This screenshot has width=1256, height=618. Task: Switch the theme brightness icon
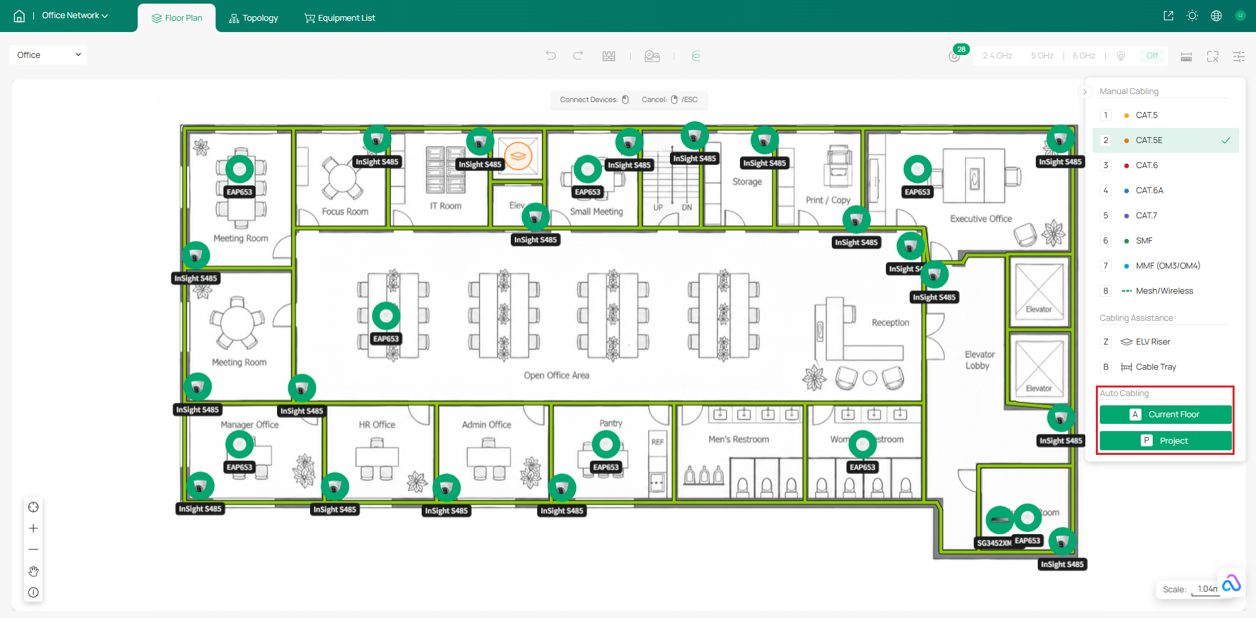pos(1192,16)
